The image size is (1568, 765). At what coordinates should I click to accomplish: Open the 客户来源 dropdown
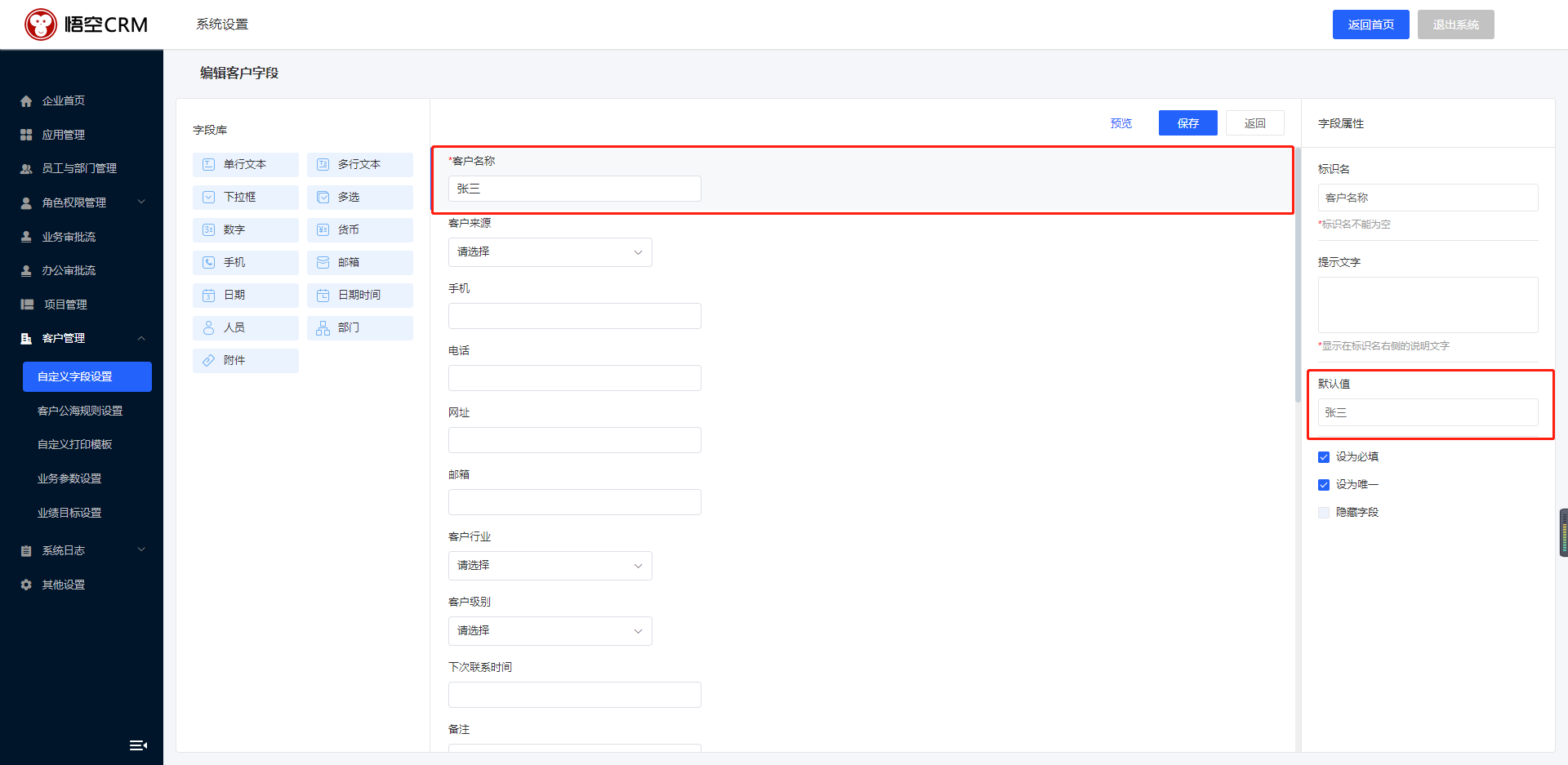tap(550, 252)
